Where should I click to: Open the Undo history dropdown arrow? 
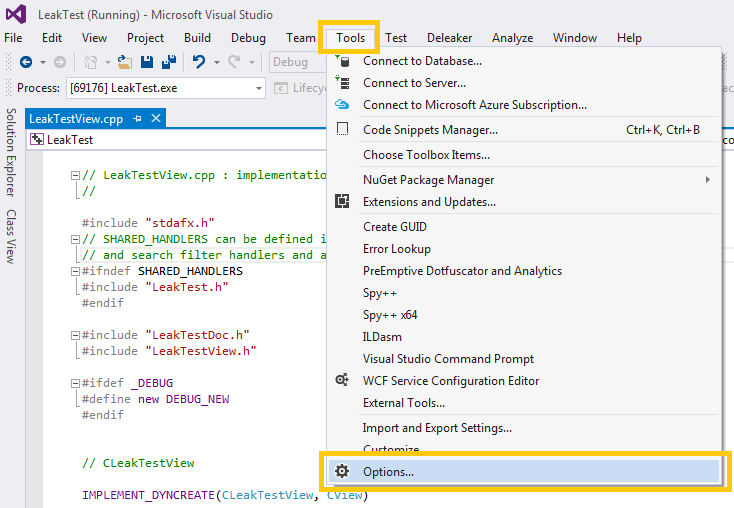(x=217, y=62)
